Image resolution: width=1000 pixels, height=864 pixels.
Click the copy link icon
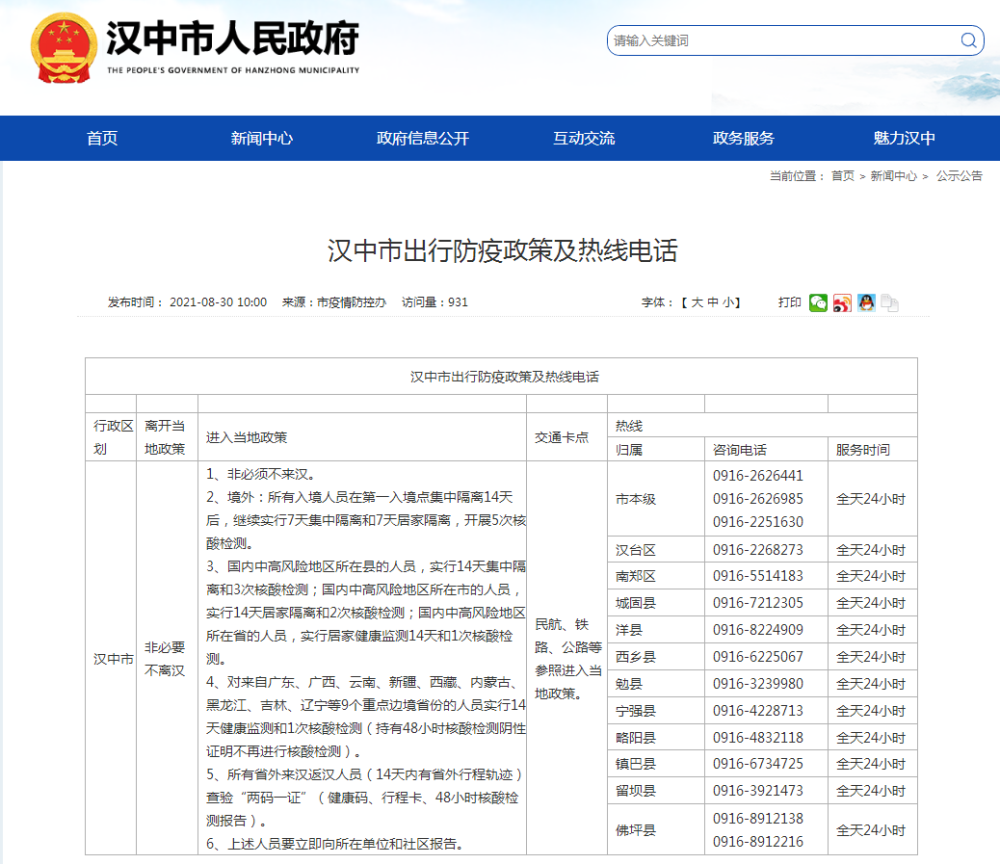point(890,303)
